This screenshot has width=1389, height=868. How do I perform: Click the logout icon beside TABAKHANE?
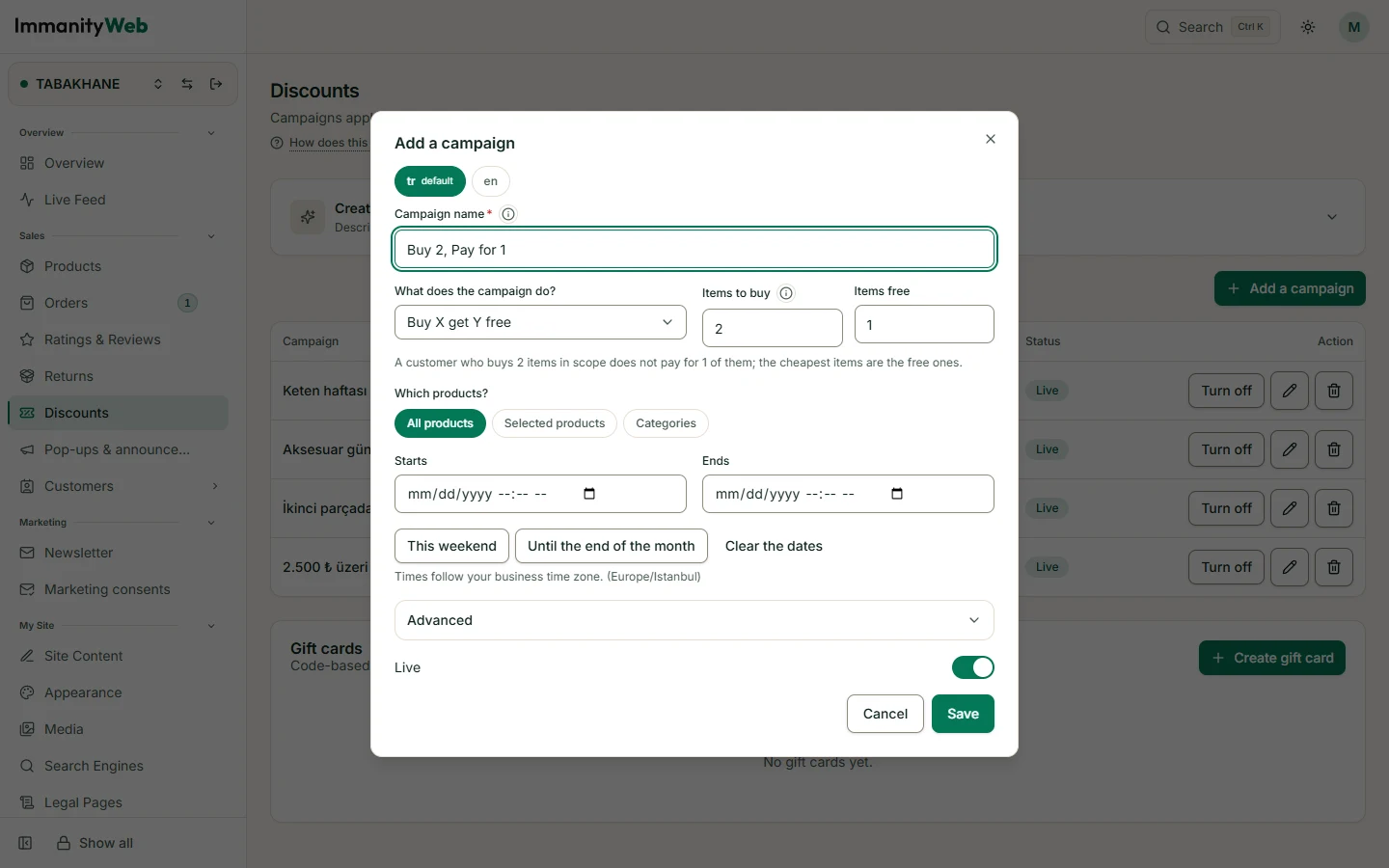[x=216, y=84]
